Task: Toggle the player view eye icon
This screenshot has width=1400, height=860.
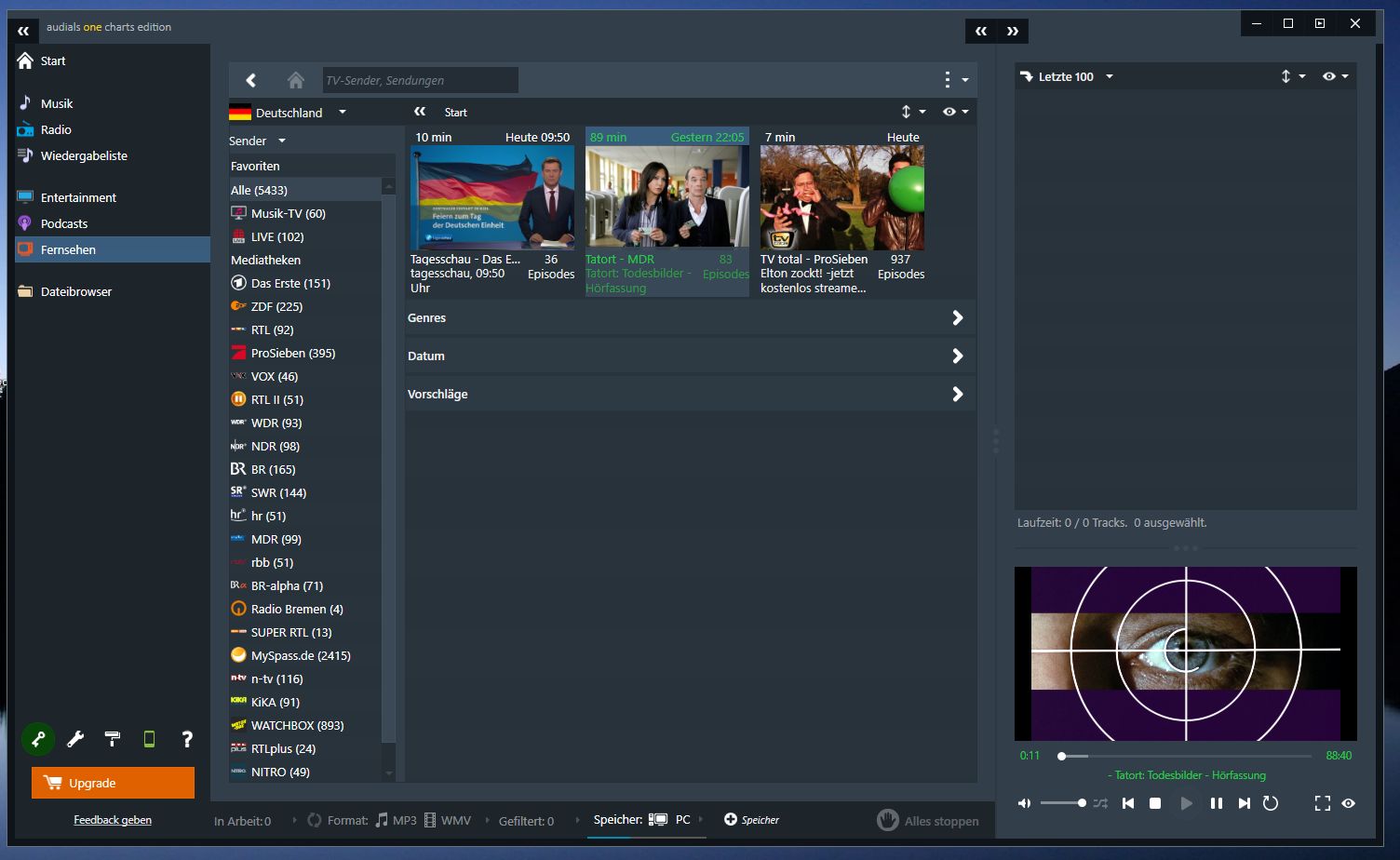Action: coord(1348,803)
